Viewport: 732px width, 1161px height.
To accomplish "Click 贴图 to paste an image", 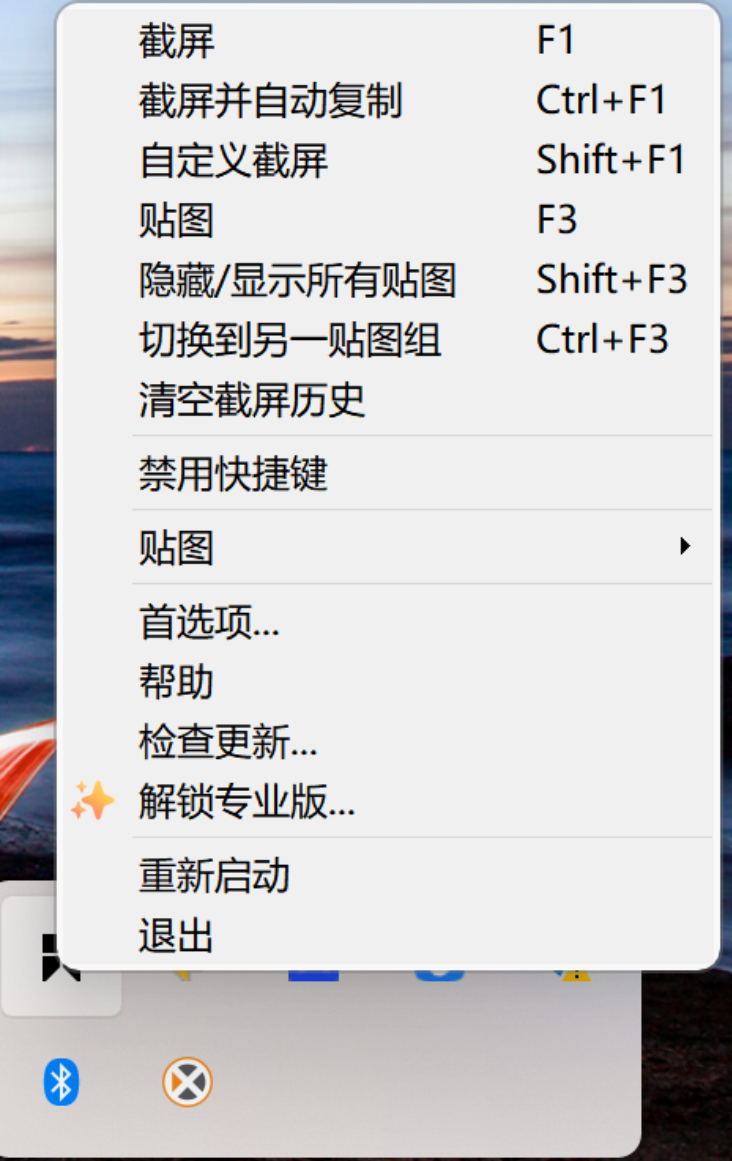I will click(177, 221).
